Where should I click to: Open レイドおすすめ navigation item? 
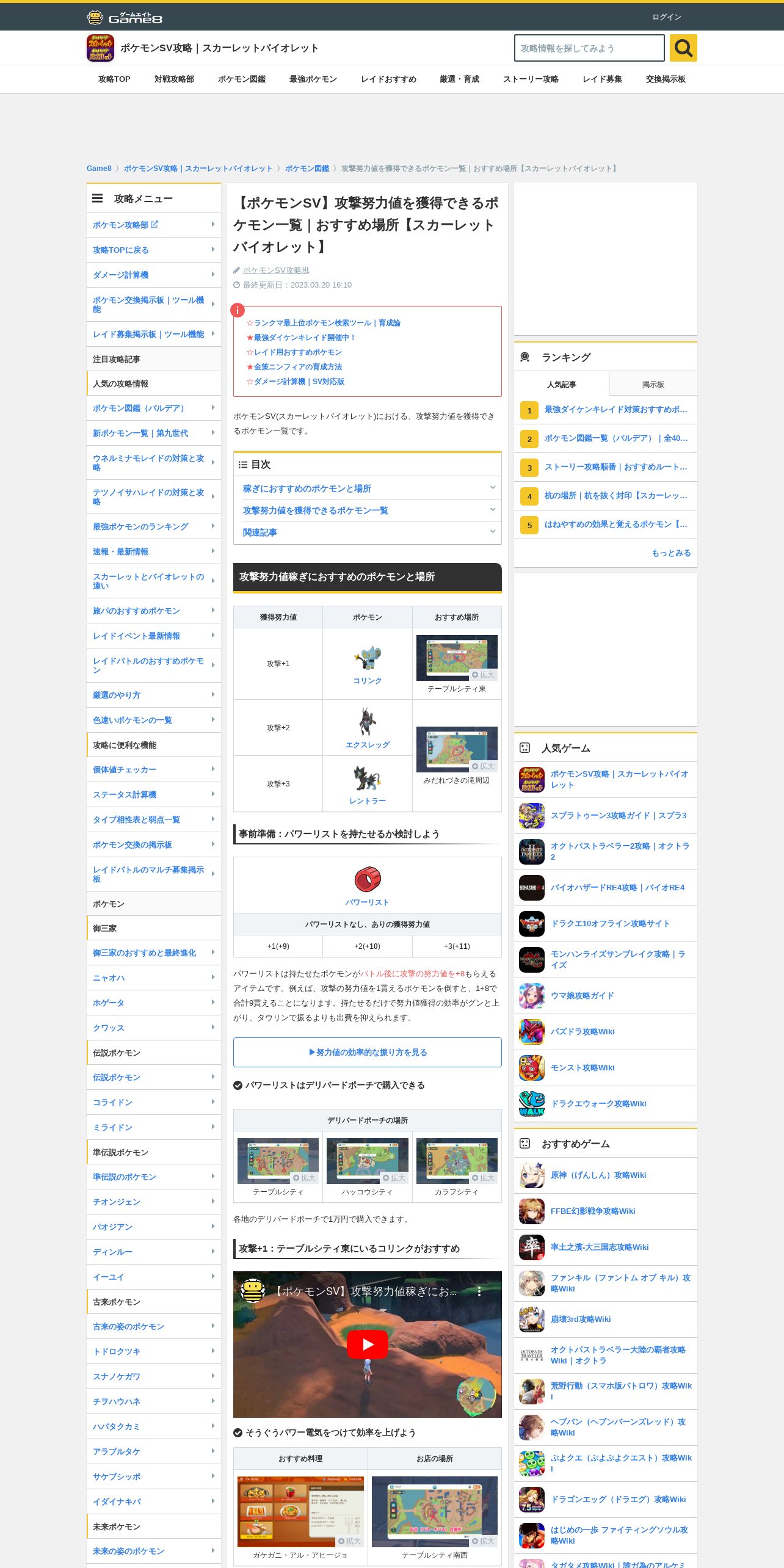[388, 79]
